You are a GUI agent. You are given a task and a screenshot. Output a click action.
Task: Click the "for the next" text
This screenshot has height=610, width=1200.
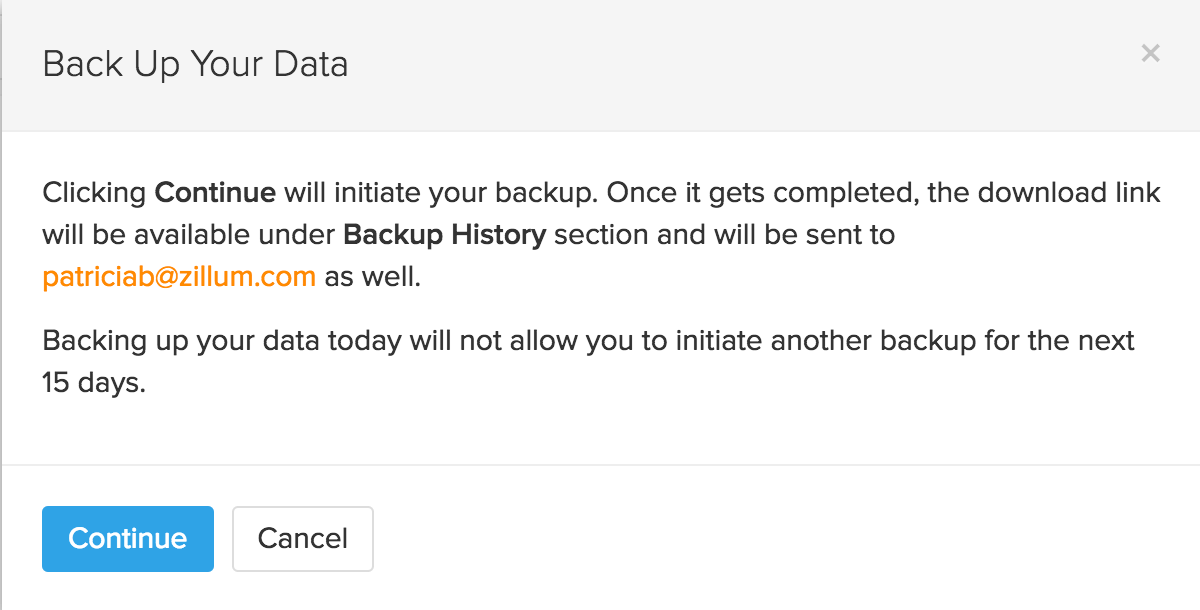pos(1055,341)
